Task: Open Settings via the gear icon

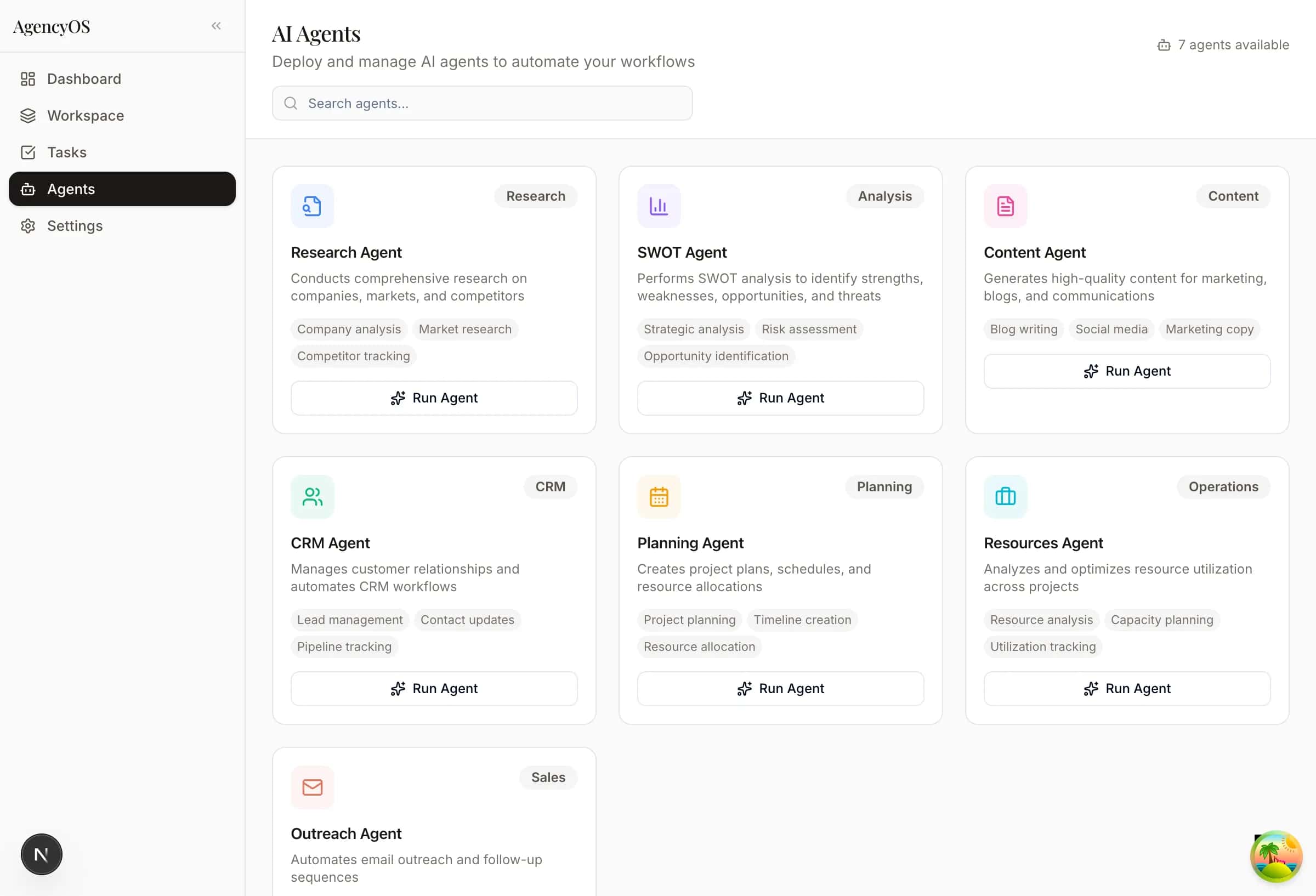Action: click(x=29, y=225)
